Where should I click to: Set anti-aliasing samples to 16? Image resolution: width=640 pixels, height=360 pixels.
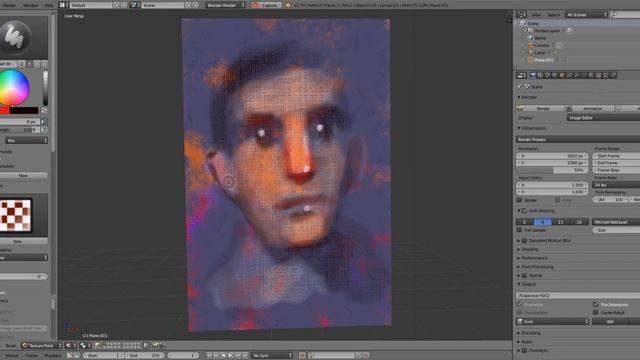[x=579, y=222]
